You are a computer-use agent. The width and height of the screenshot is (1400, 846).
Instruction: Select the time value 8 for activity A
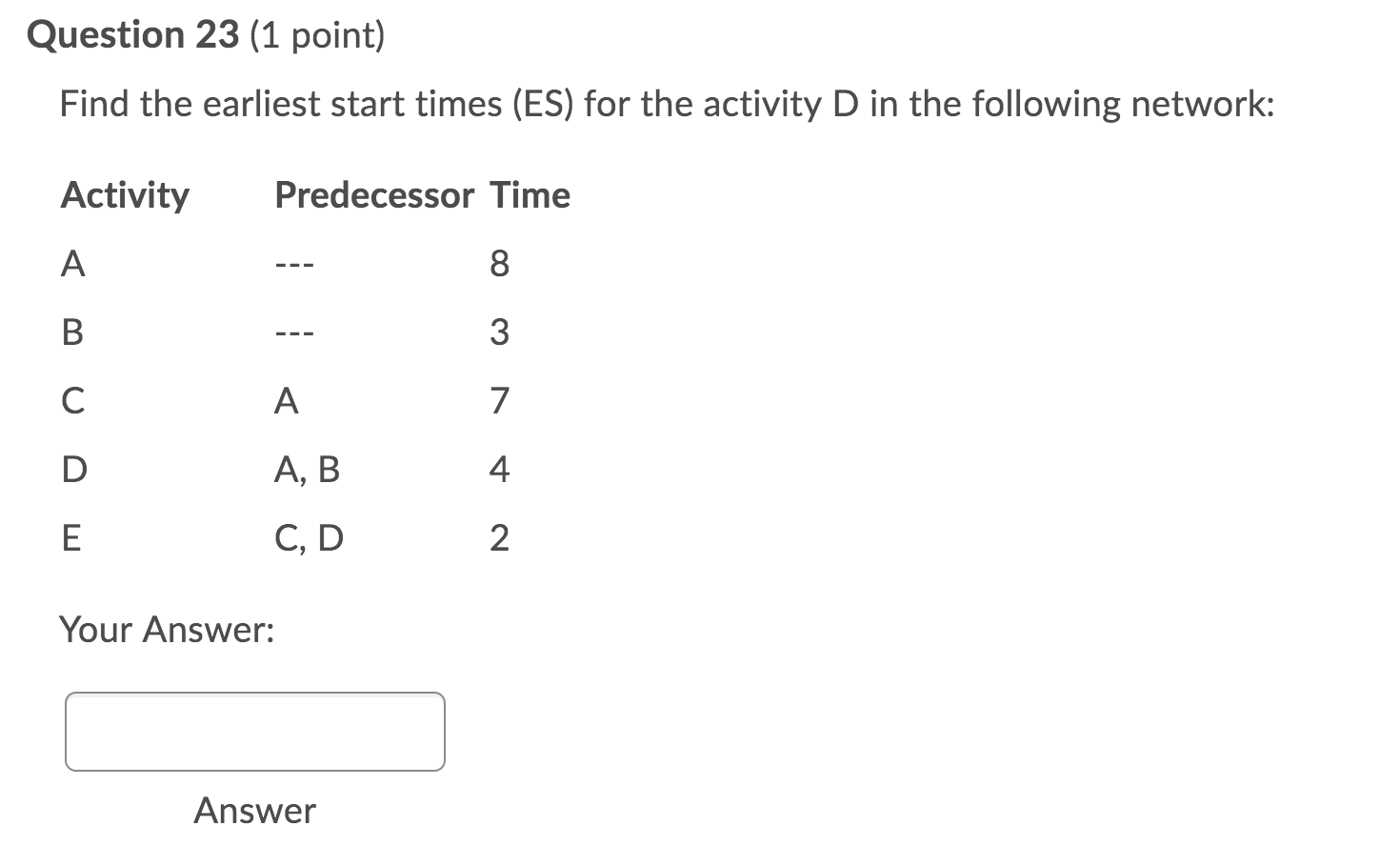(x=499, y=264)
